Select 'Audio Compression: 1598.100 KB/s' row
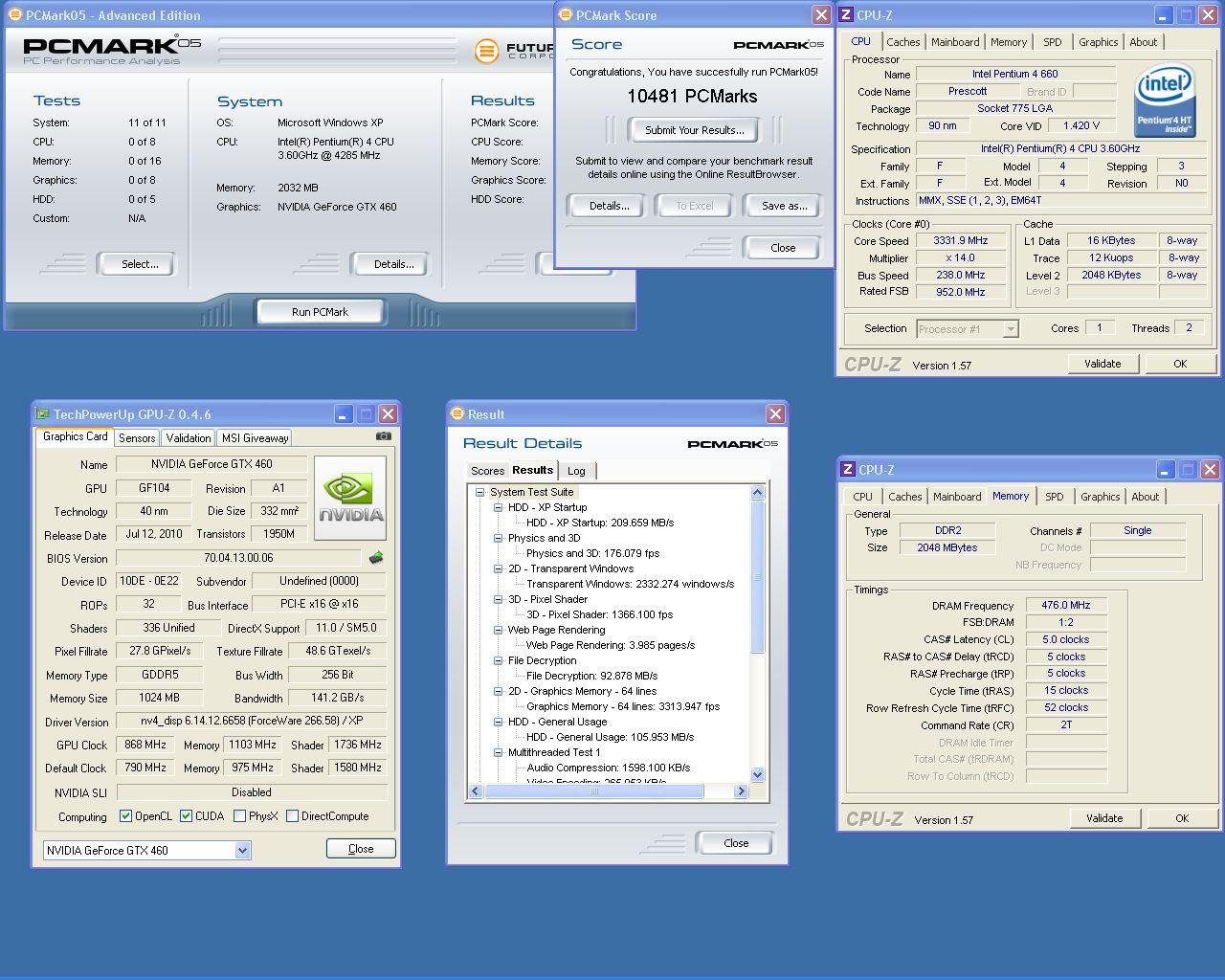Image resolution: width=1225 pixels, height=980 pixels. (x=608, y=768)
